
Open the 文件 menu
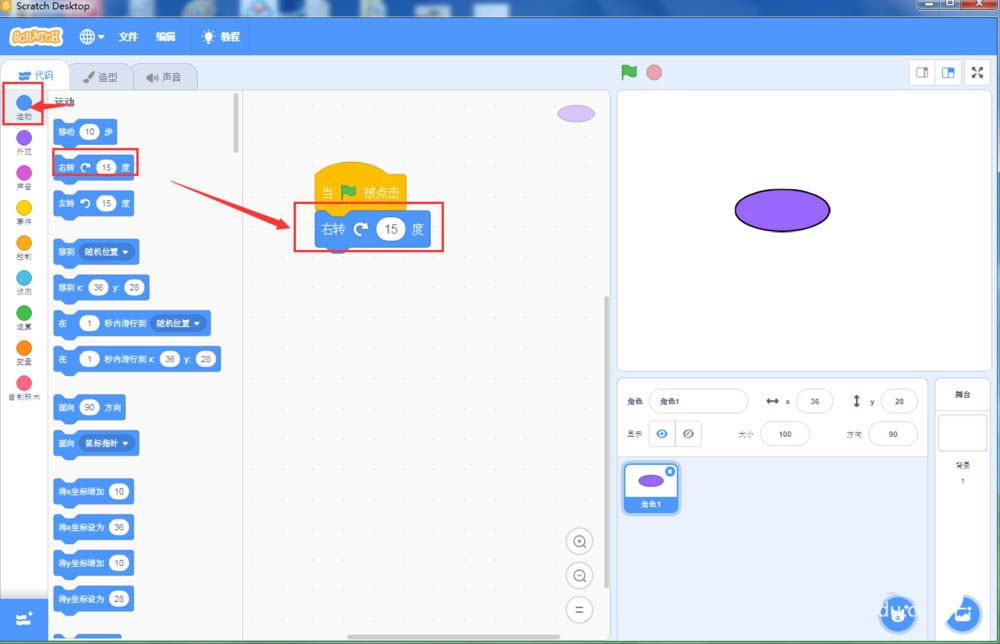point(128,36)
